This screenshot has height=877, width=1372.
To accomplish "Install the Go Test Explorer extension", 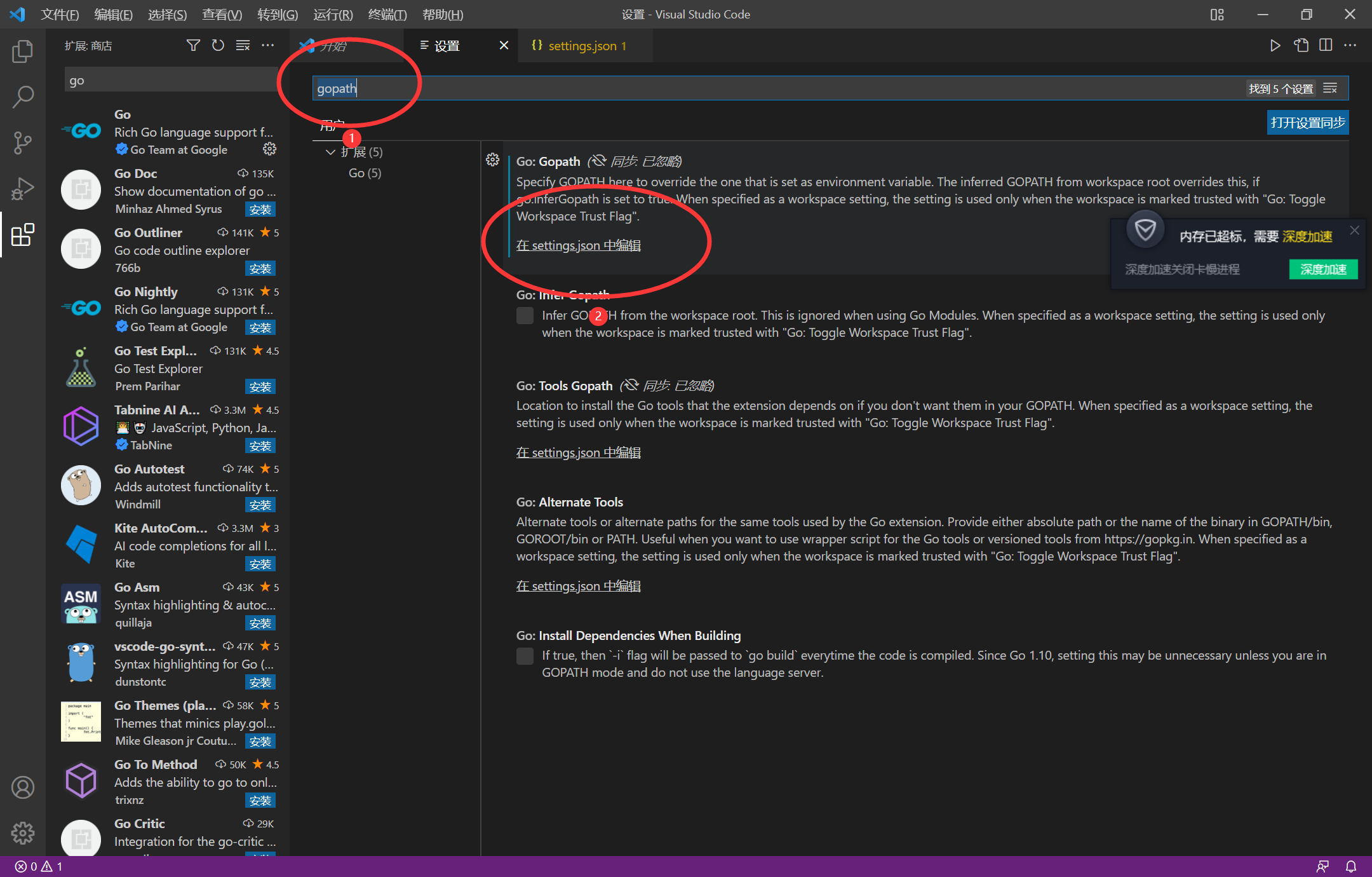I will click(260, 387).
